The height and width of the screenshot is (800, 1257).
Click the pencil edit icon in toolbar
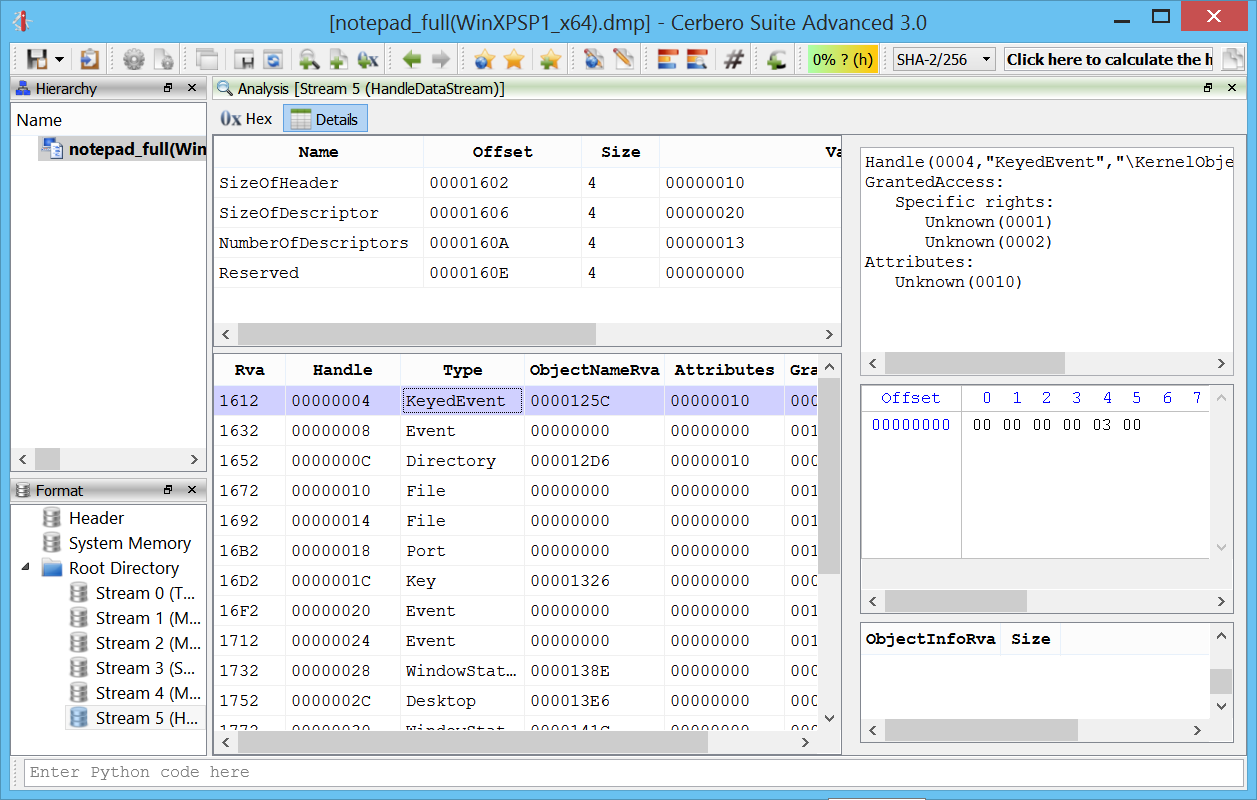tap(624, 59)
